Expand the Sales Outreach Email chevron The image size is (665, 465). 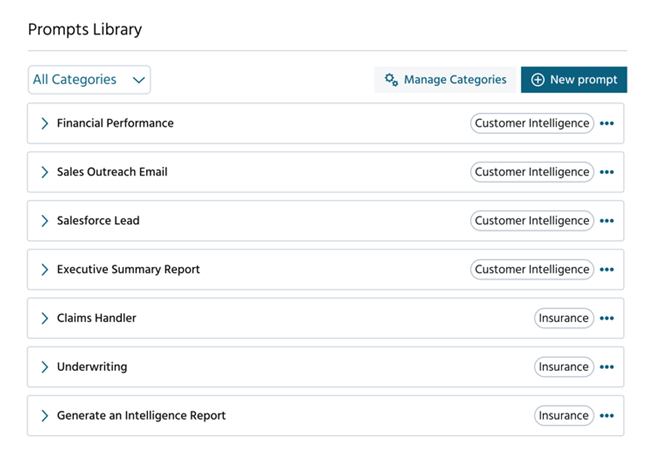44,173
